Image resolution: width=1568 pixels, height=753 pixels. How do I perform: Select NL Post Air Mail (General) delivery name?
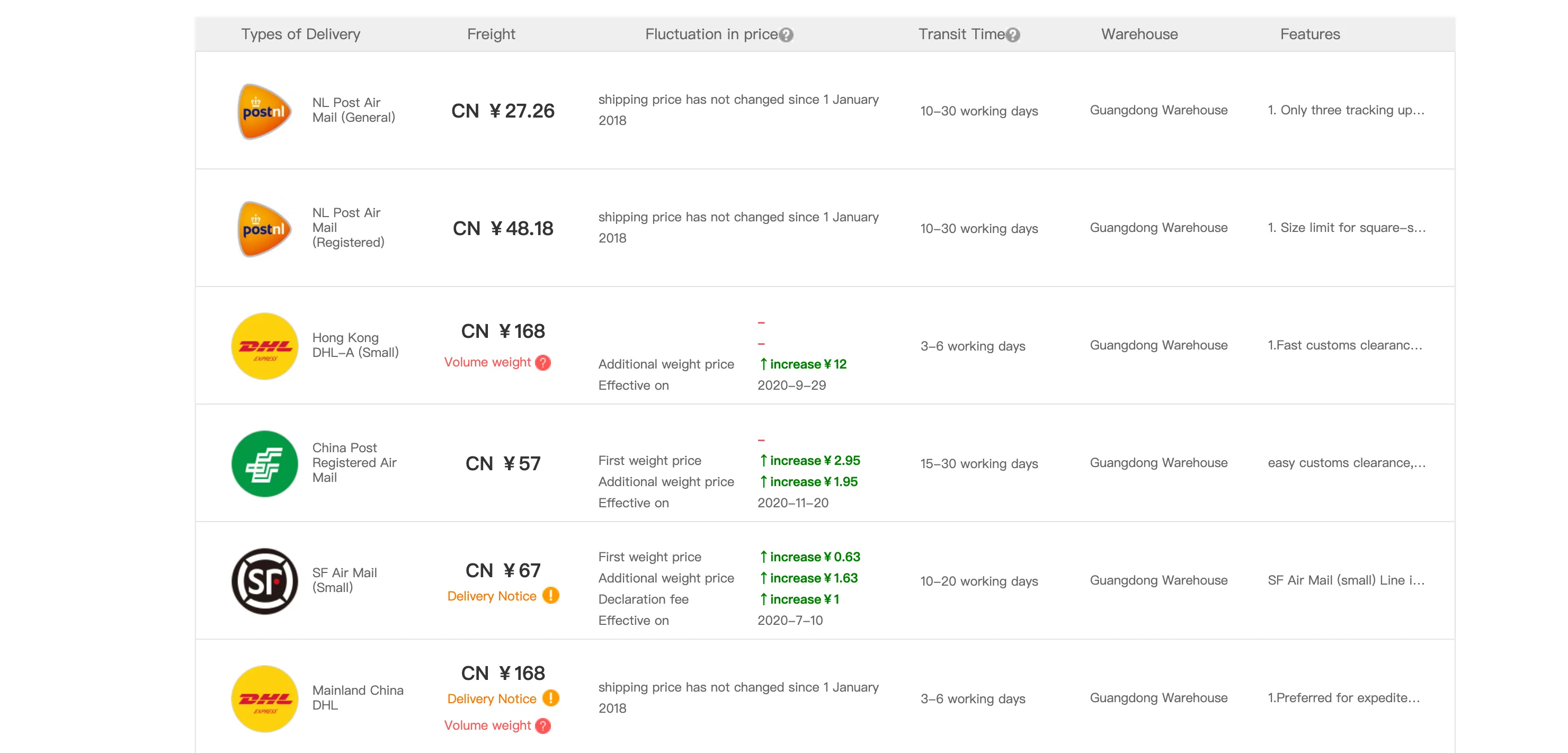point(354,110)
